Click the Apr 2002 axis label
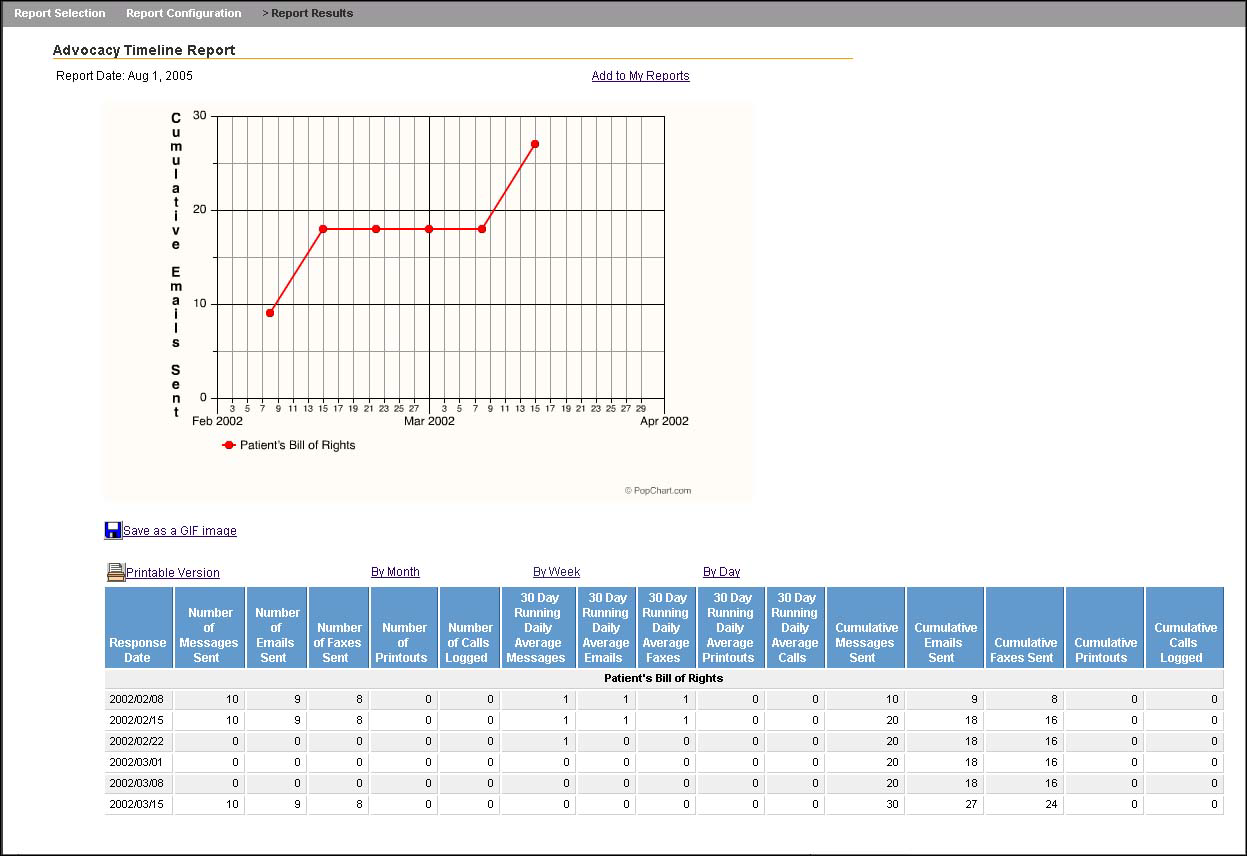This screenshot has height=856, width=1247. point(664,421)
